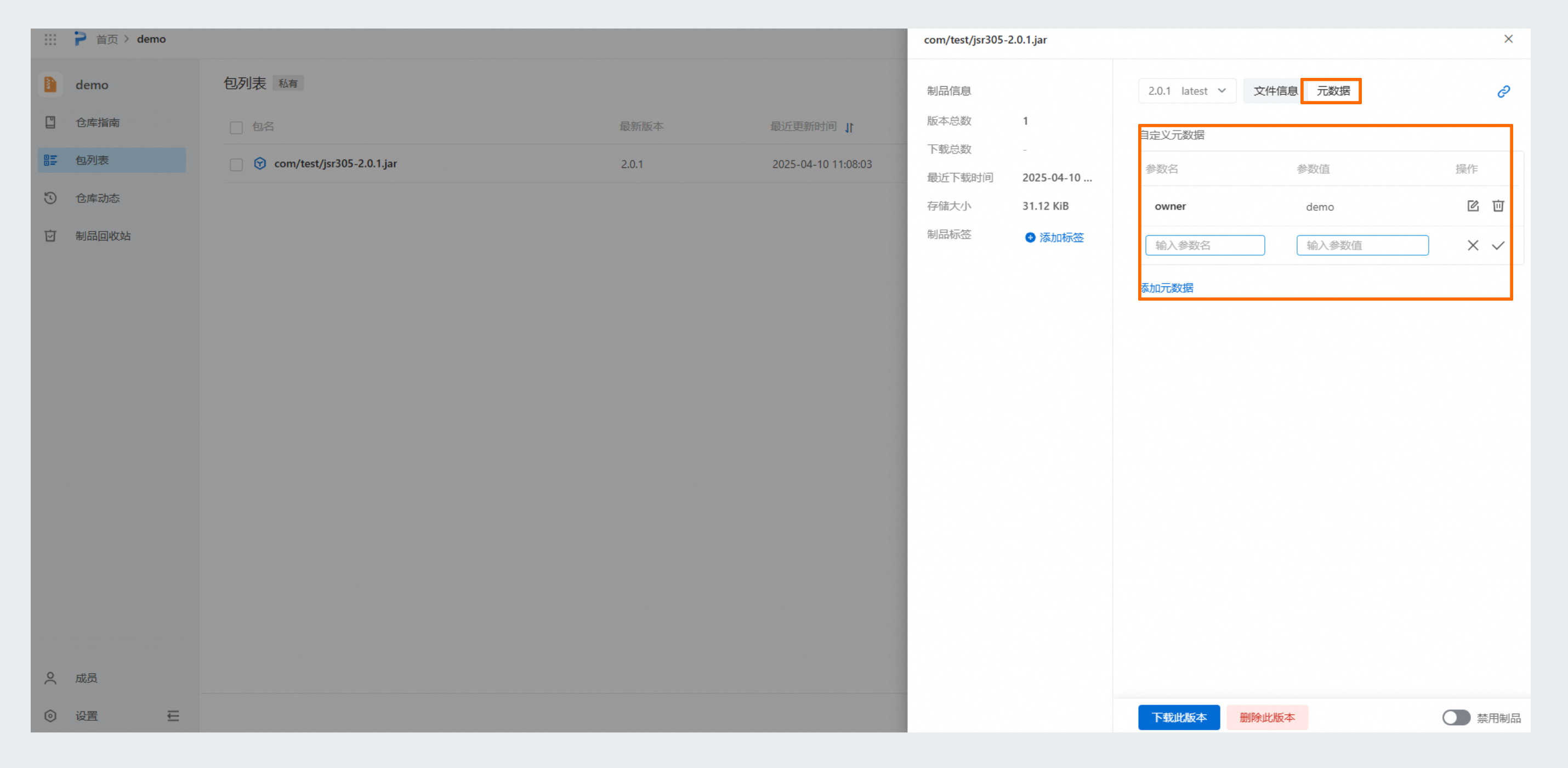Click the 下载此版本 button
This screenshot has width=1568, height=768.
tap(1178, 718)
